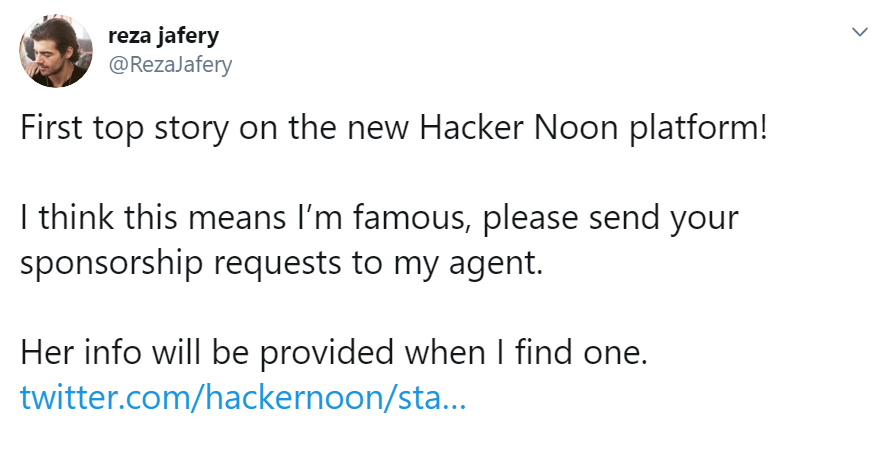
Task: Click the display name reza jafery
Action: click(x=163, y=36)
